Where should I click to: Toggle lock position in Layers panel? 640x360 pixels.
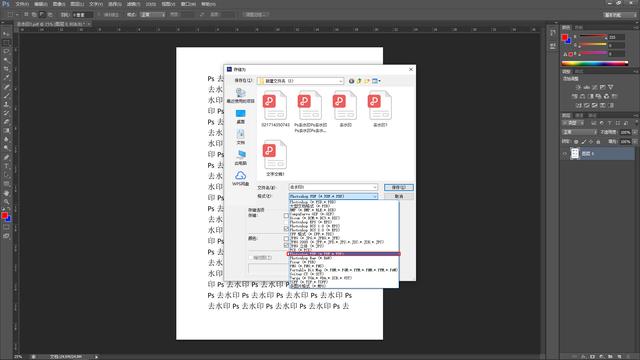point(591,142)
